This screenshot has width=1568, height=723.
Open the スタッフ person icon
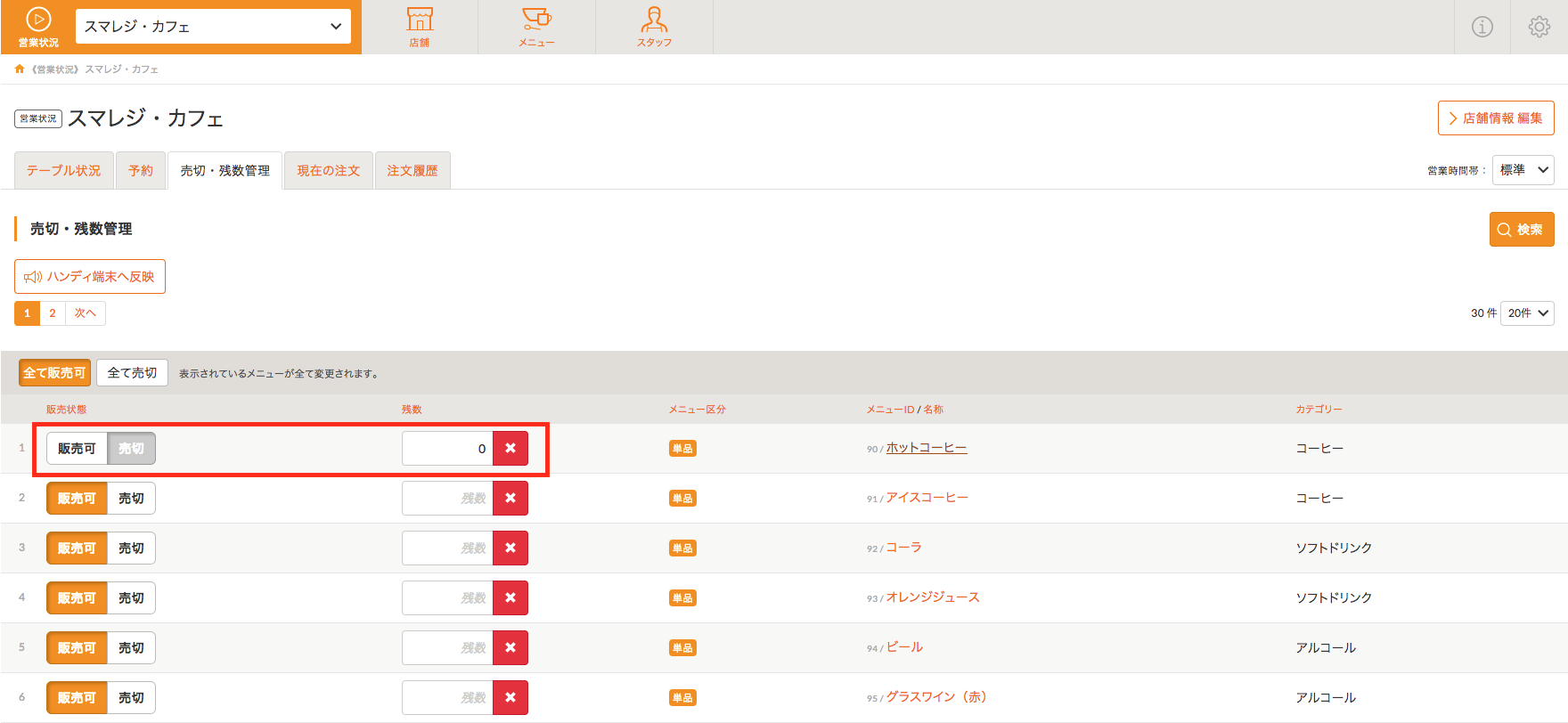pos(654,27)
